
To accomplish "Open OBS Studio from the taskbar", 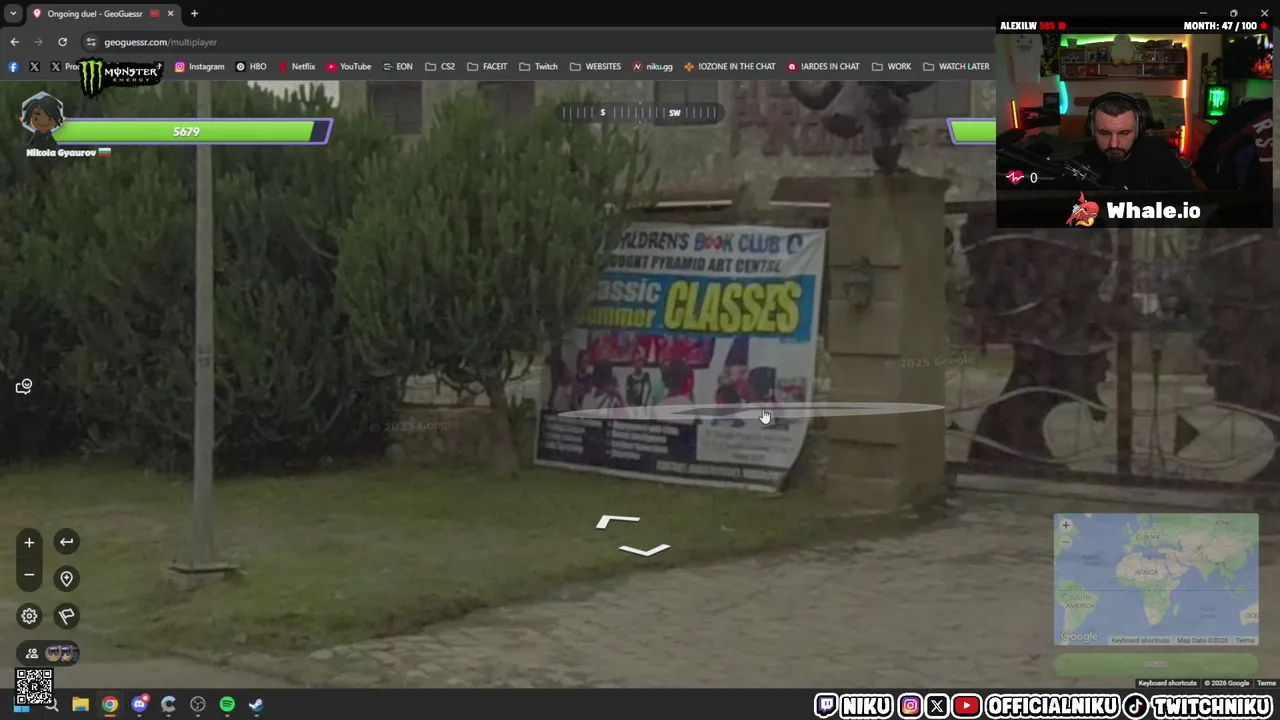I will [x=198, y=705].
